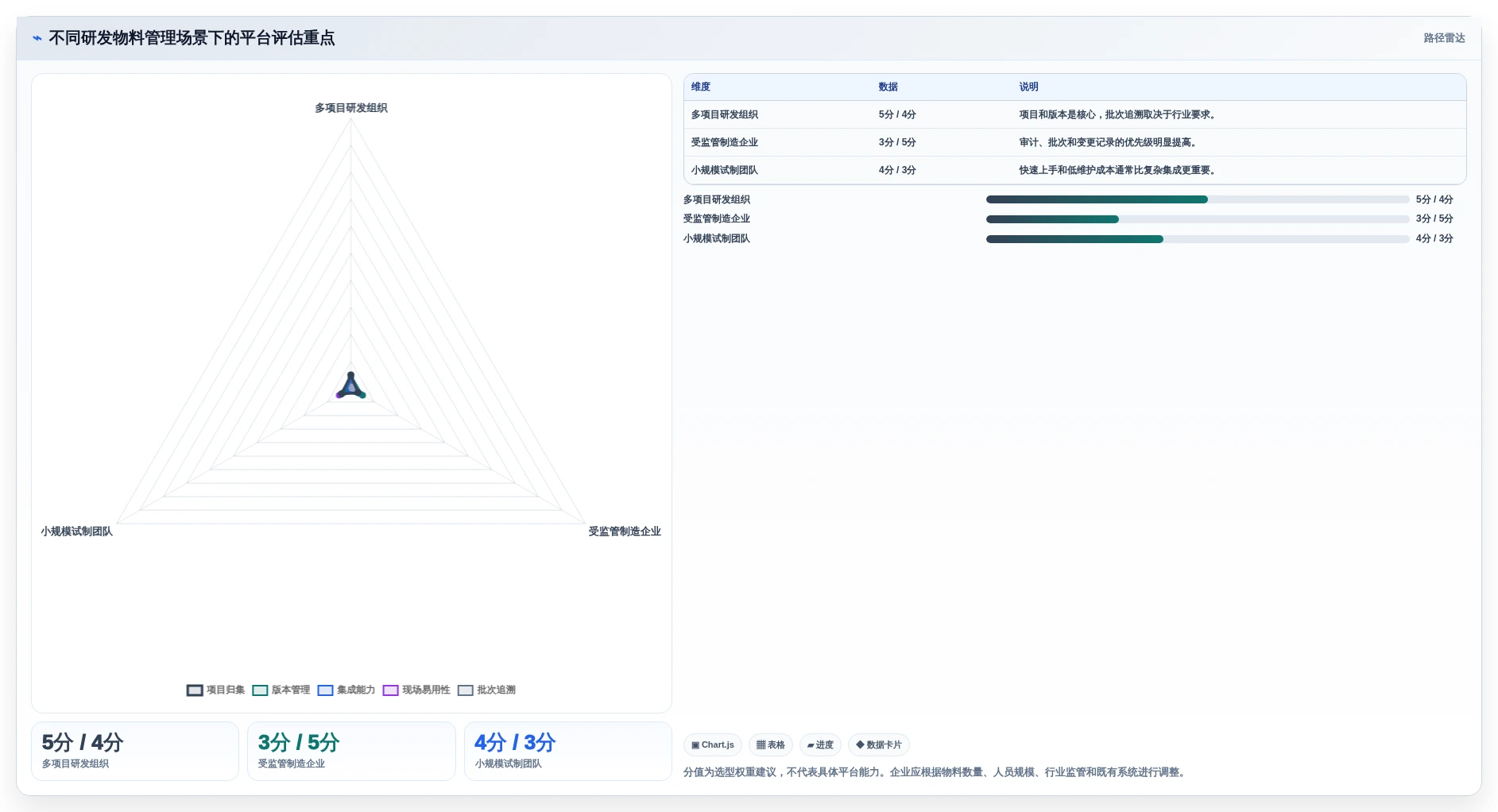This screenshot has width=1498, height=812.
Task: Click the 受监管制造企业 radar axis label
Action: (x=625, y=532)
